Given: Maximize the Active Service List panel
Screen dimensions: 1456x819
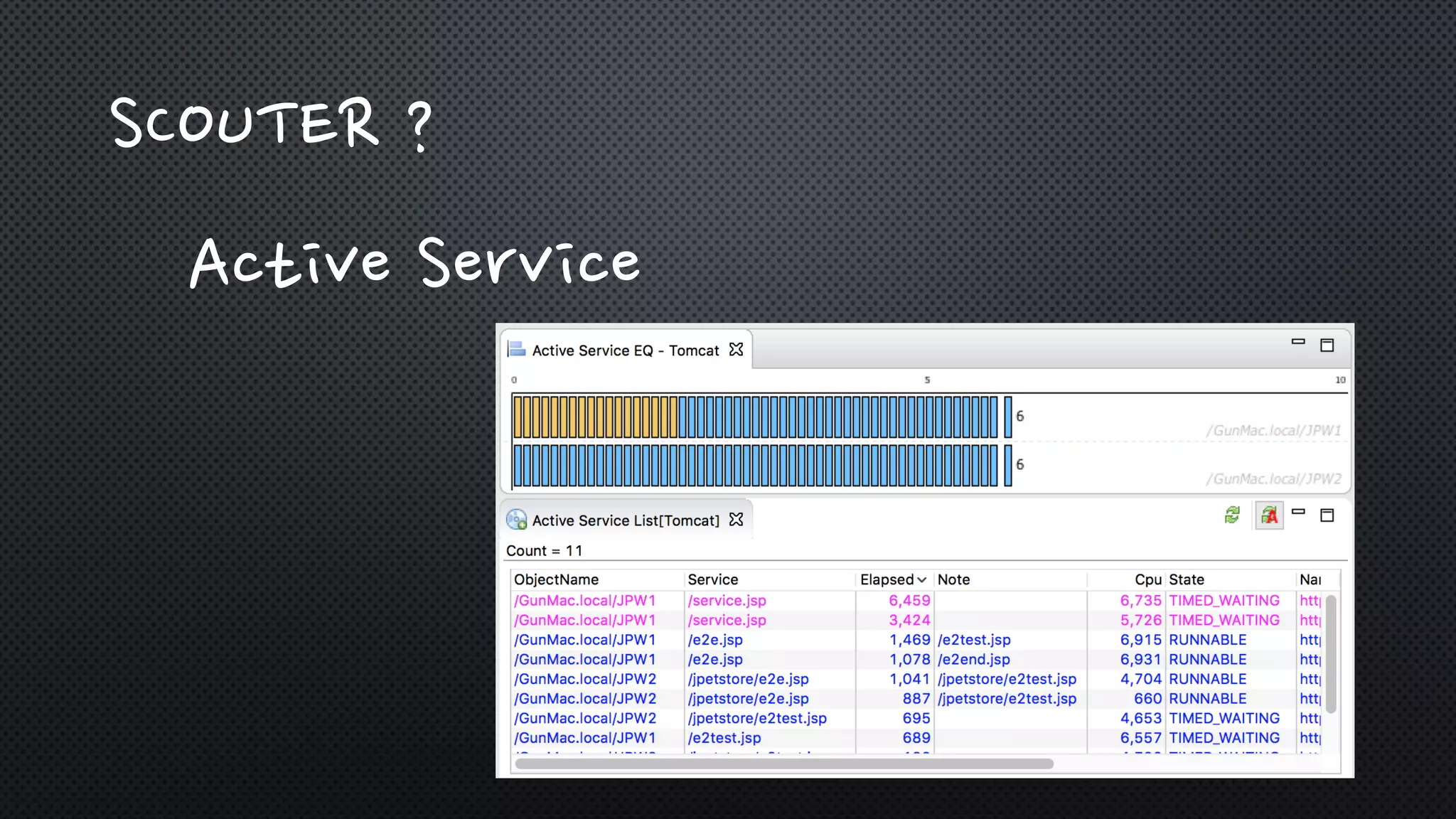Looking at the screenshot, I should tap(1327, 515).
